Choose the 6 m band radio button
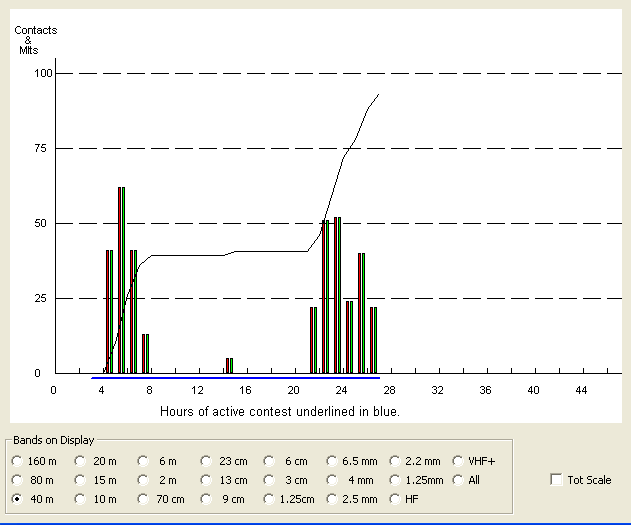Viewport: 631px width, 525px height. (144, 461)
